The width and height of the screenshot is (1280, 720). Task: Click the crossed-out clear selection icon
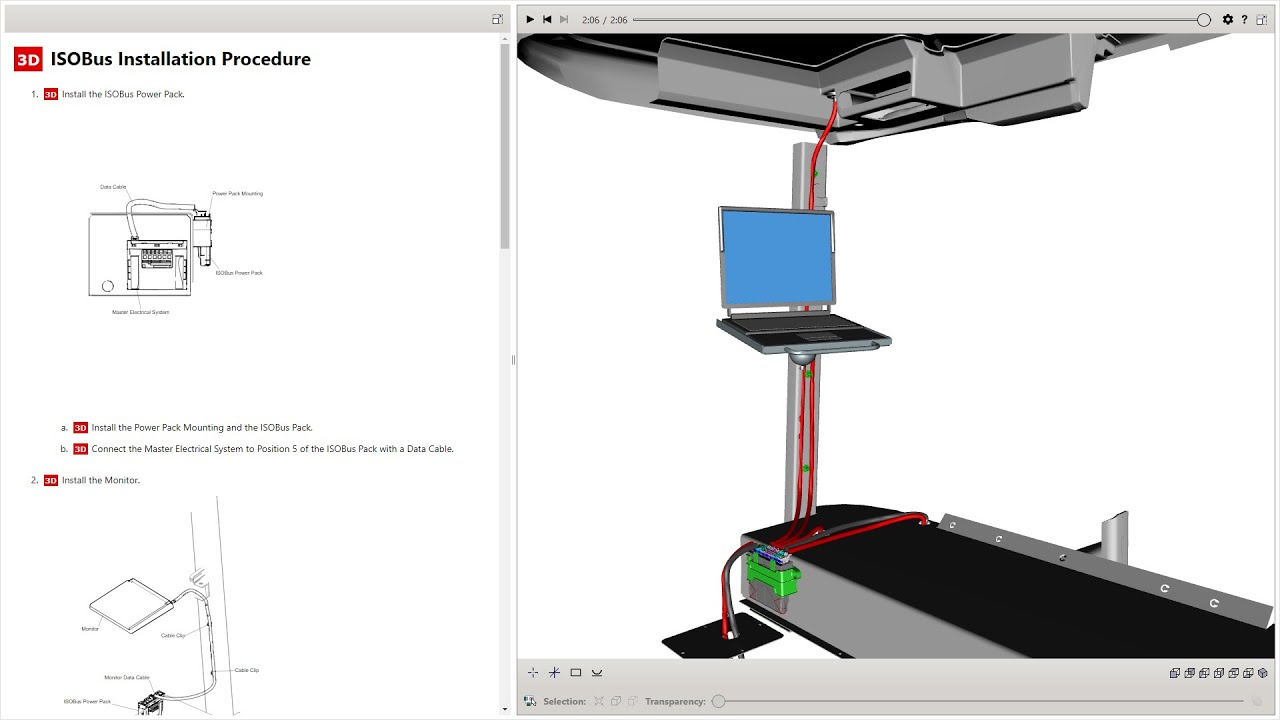point(598,701)
